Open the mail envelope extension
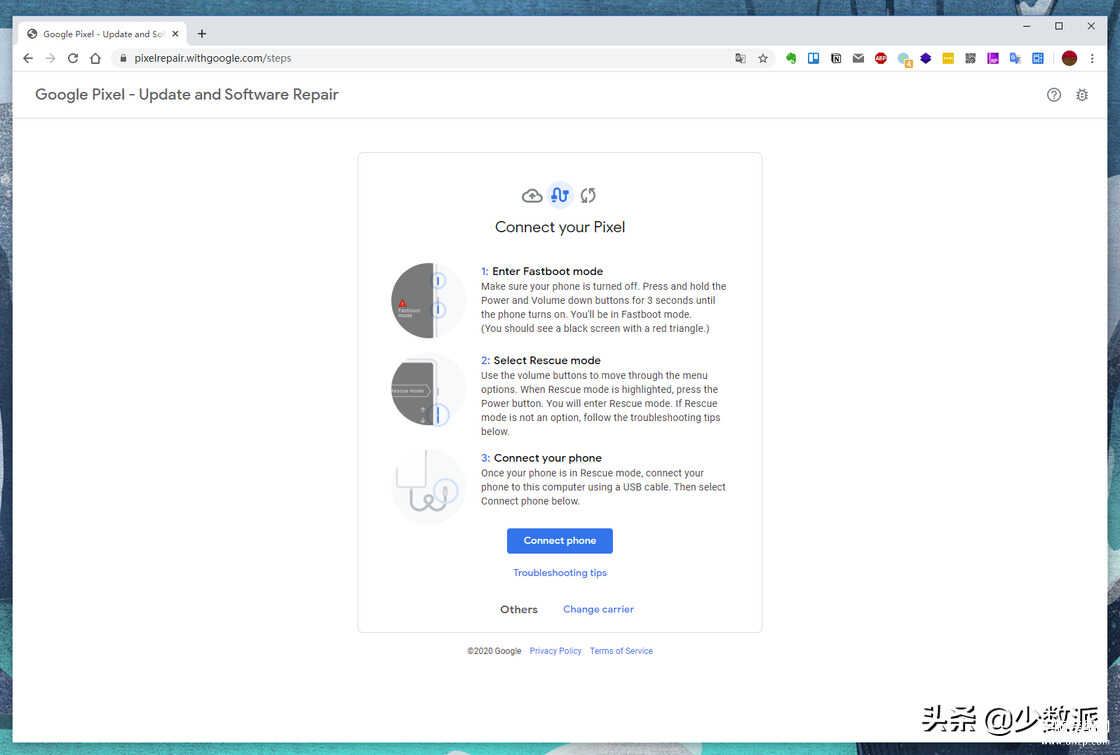The image size is (1120, 755). pyautogui.click(x=859, y=59)
